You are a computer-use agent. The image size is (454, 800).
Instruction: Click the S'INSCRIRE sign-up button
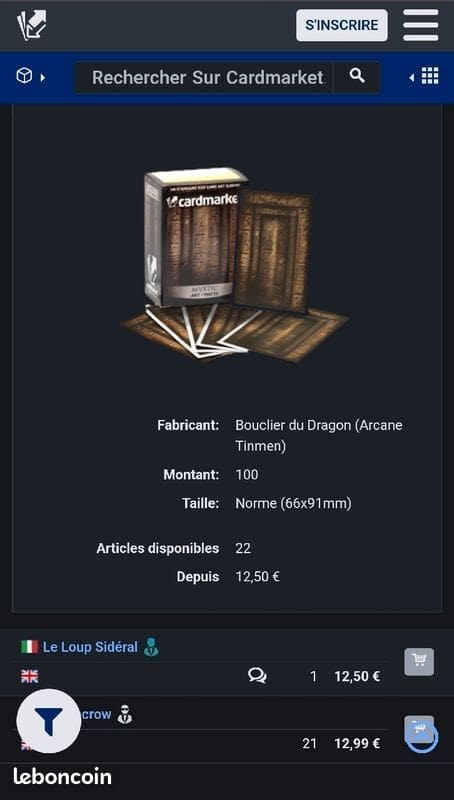point(342,25)
